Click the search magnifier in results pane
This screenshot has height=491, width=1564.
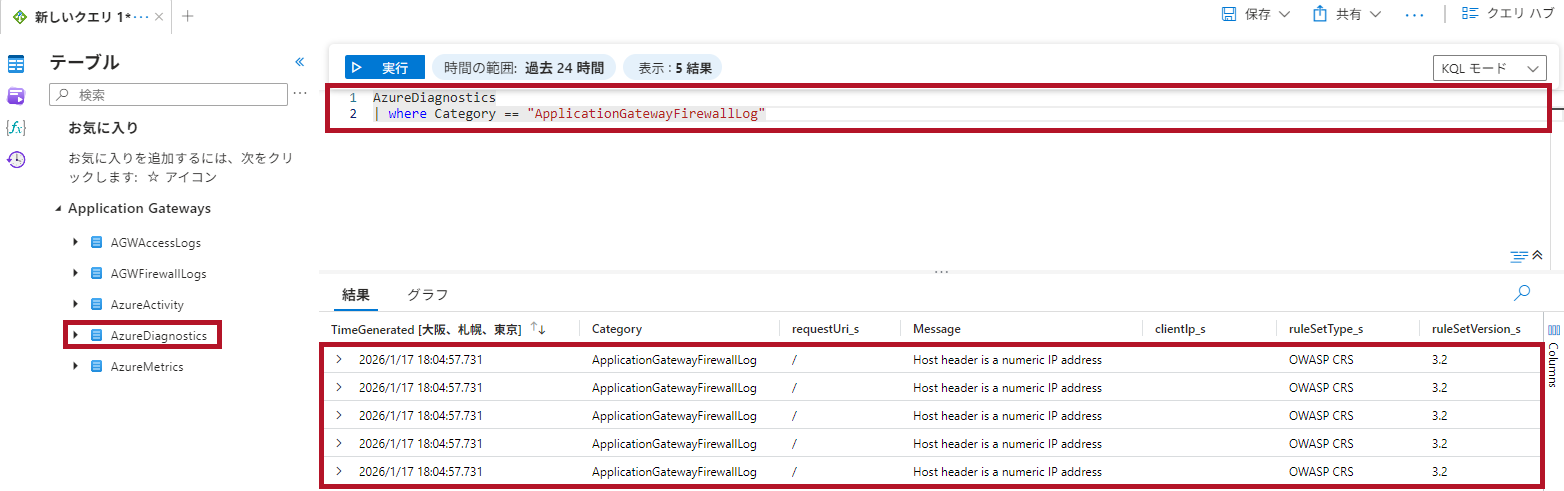tap(1522, 293)
